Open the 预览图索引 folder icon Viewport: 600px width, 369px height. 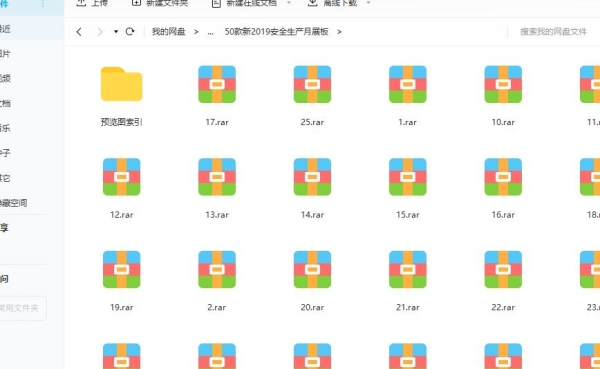coord(121,84)
